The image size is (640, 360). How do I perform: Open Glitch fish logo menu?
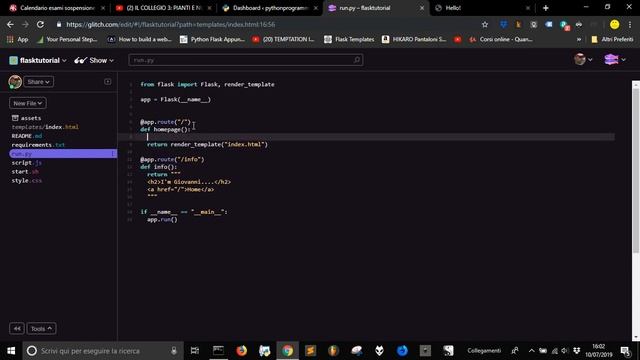tap(614, 60)
